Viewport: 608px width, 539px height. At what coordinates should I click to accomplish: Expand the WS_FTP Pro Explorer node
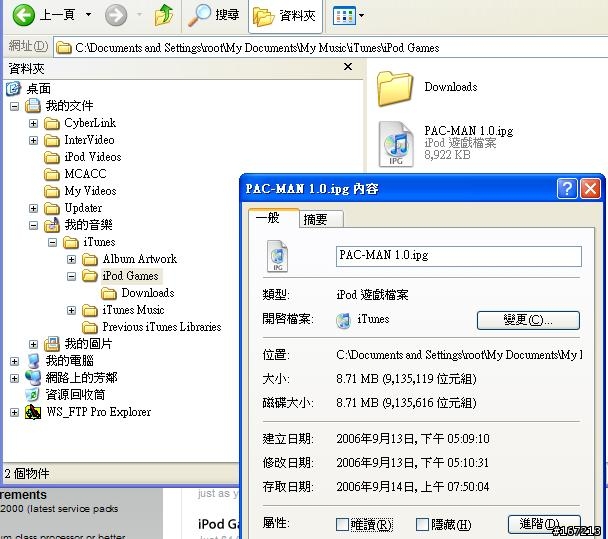14,412
